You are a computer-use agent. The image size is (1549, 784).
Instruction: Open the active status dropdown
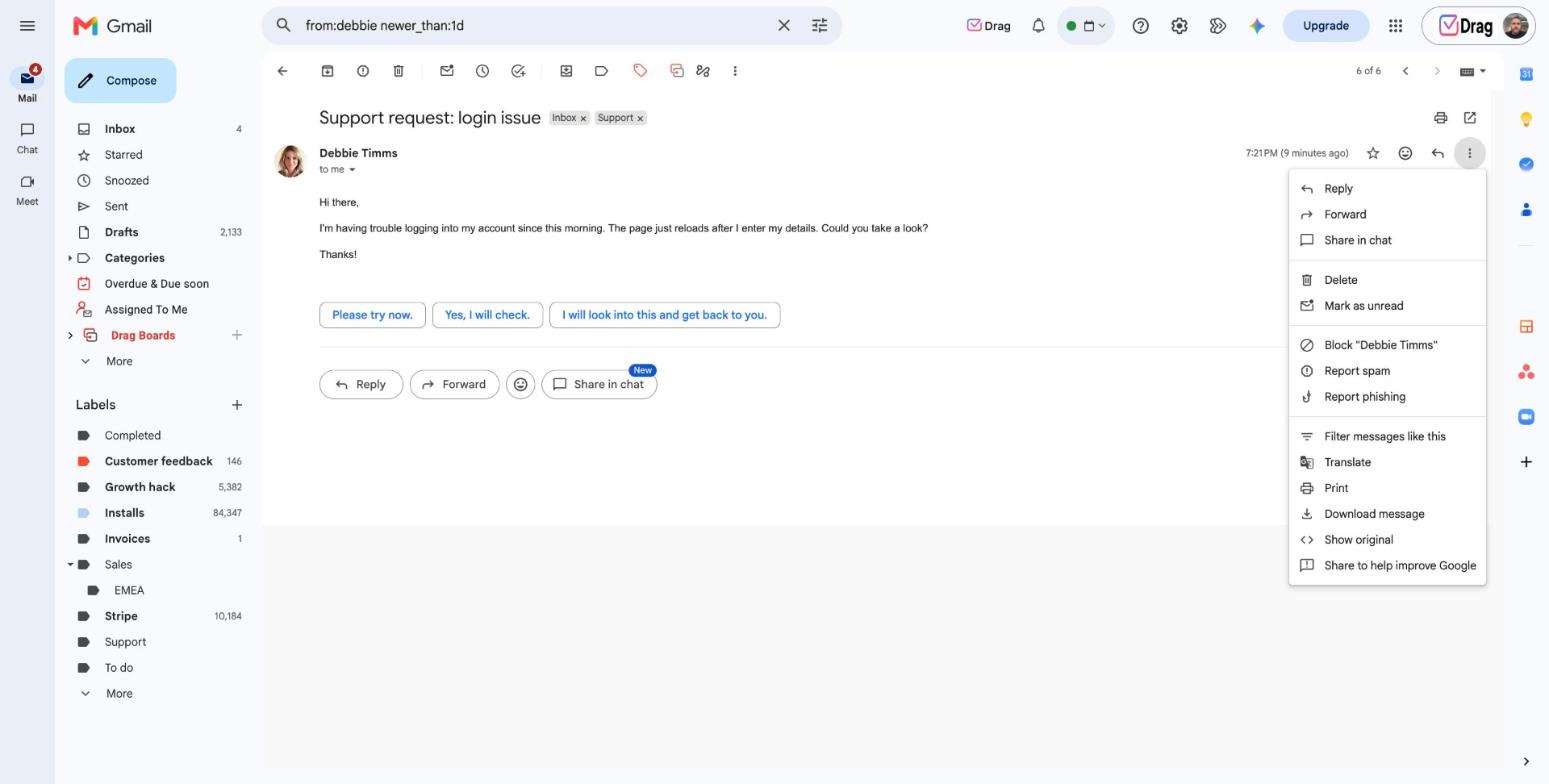pos(1086,26)
